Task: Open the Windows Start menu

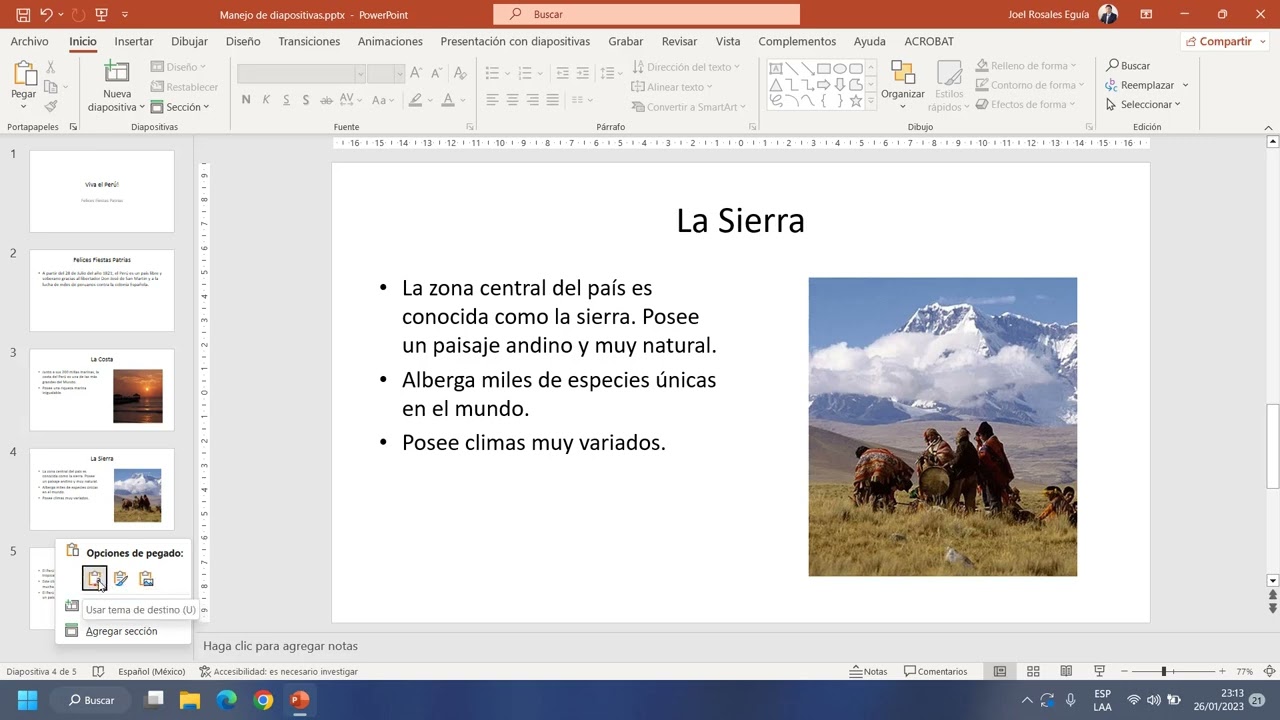Action: pyautogui.click(x=27, y=700)
